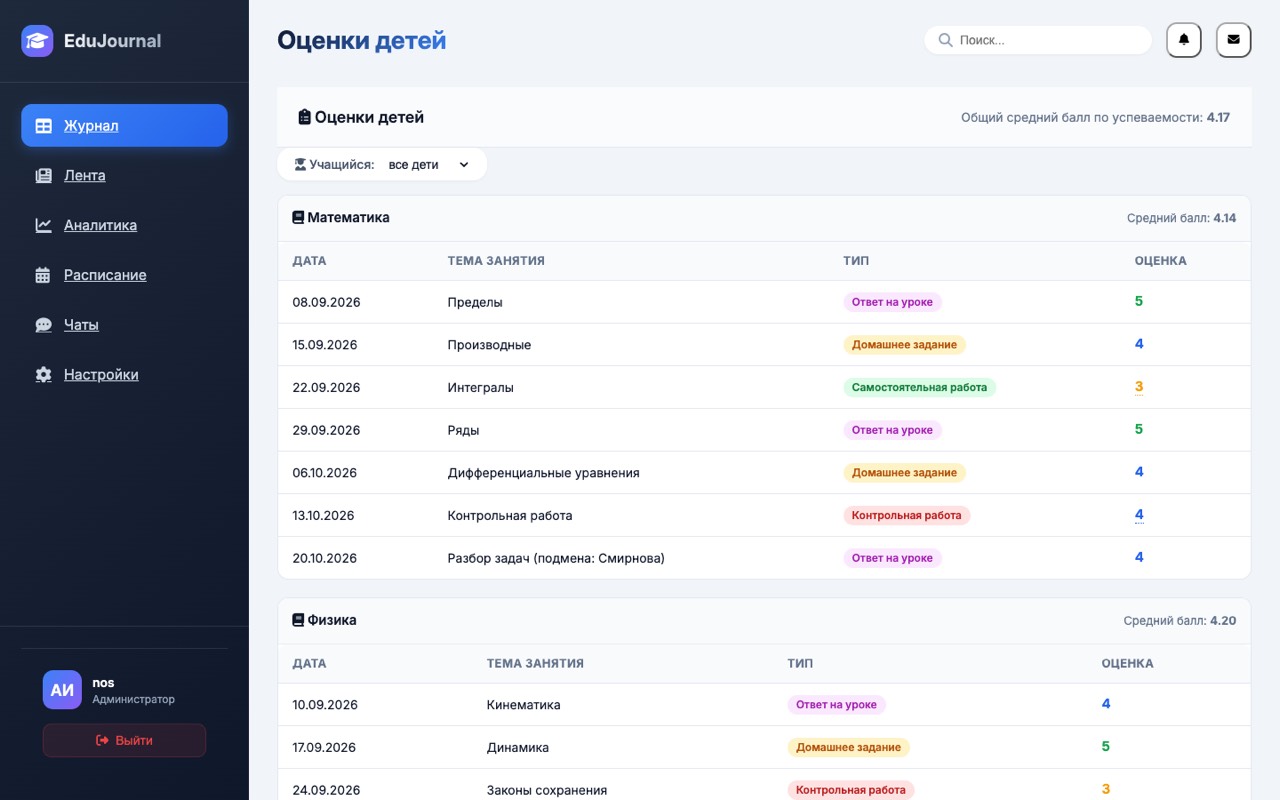Click the Журнал table icon in sidebar
1280x800 pixels.
point(43,126)
